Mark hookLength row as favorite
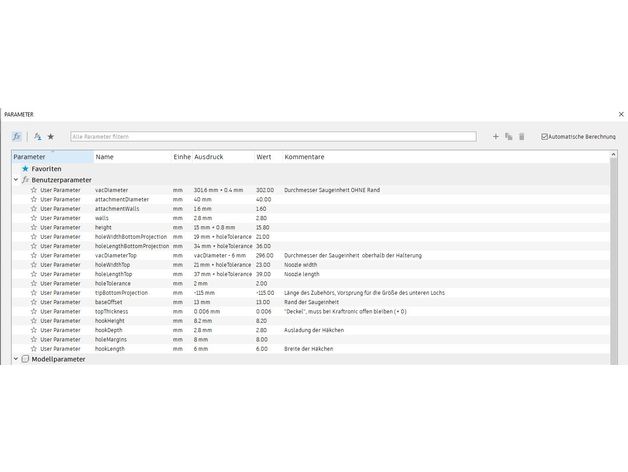This screenshot has height=472, width=628. point(33,349)
